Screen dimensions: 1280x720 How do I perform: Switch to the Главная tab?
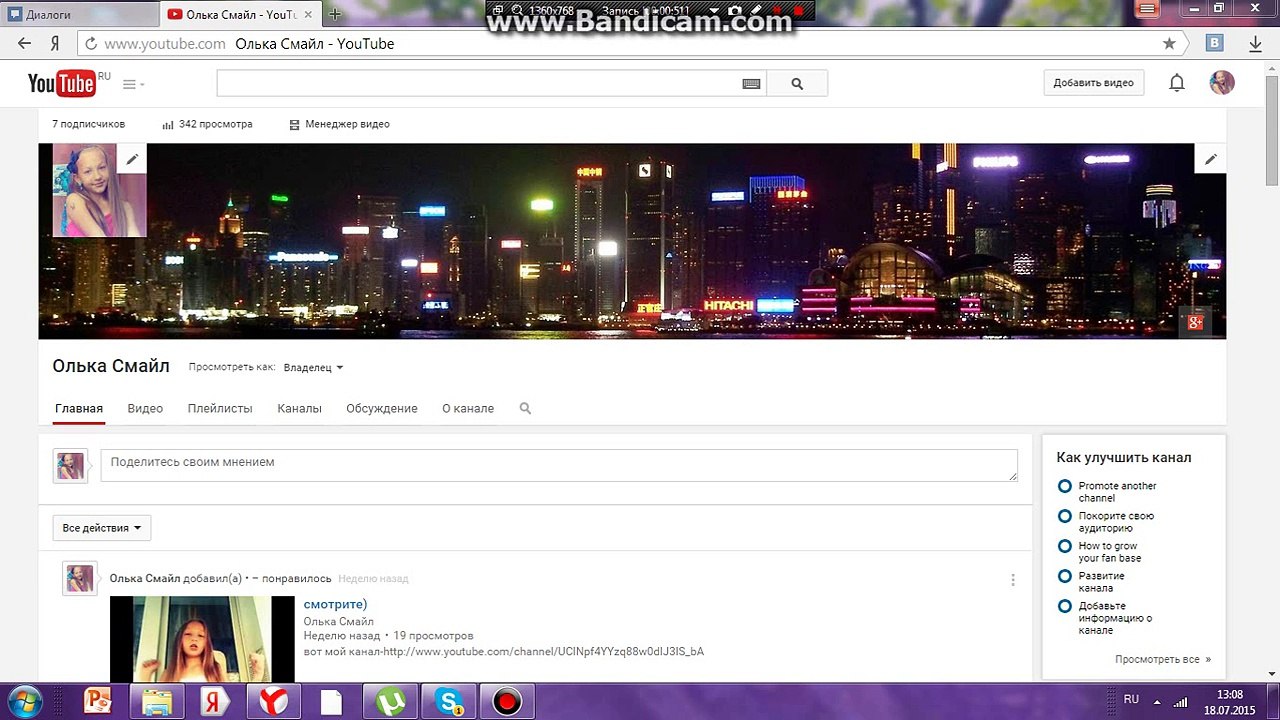pyautogui.click(x=79, y=408)
